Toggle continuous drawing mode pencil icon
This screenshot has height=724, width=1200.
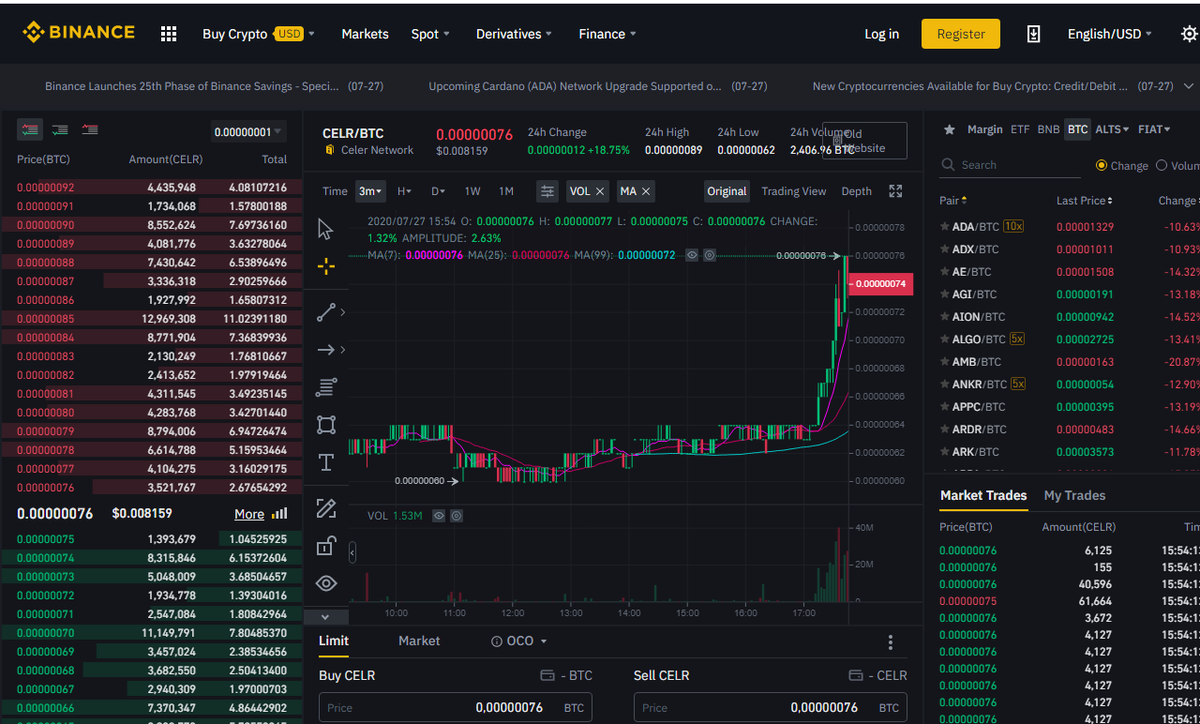[326, 508]
